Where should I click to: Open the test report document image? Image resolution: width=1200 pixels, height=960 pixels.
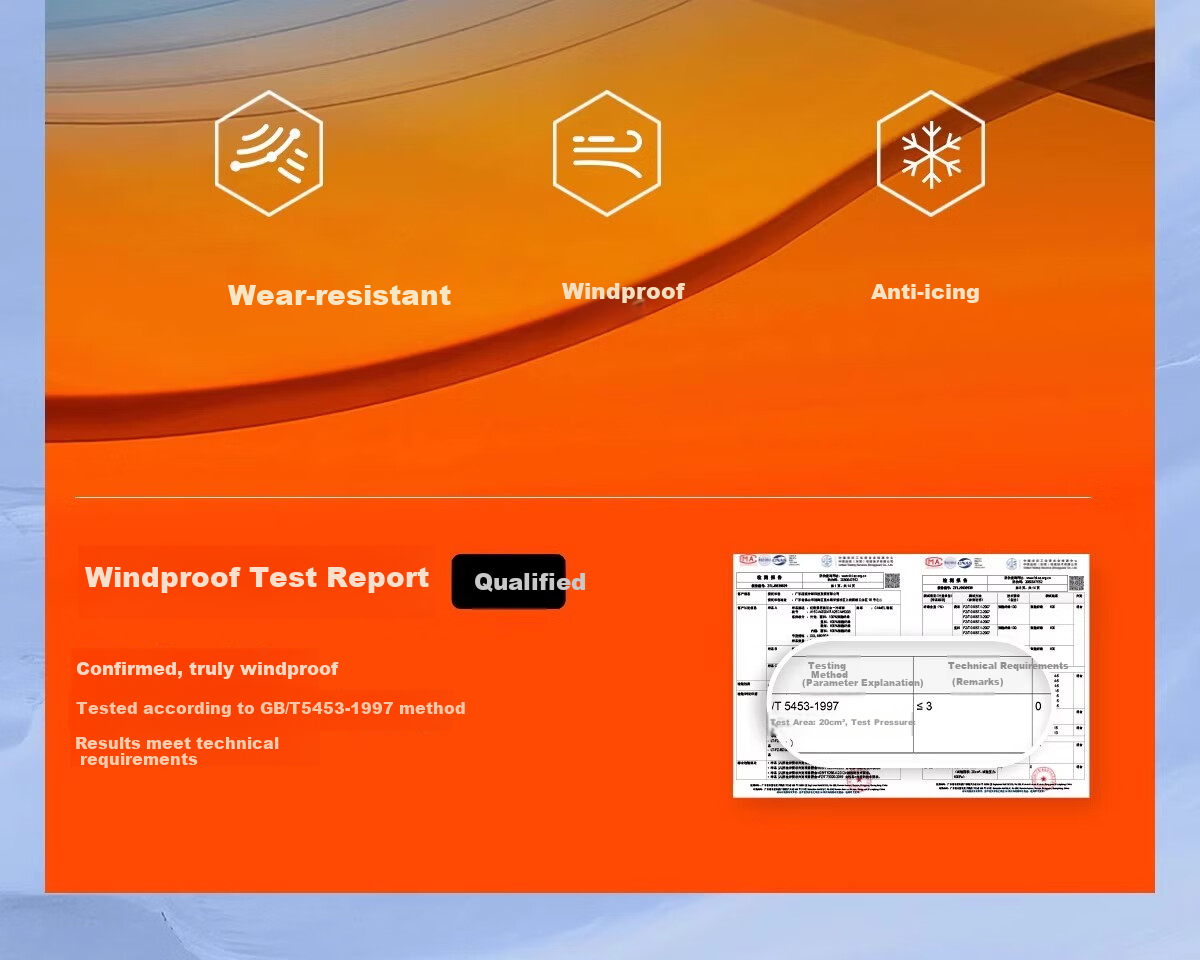click(x=911, y=676)
